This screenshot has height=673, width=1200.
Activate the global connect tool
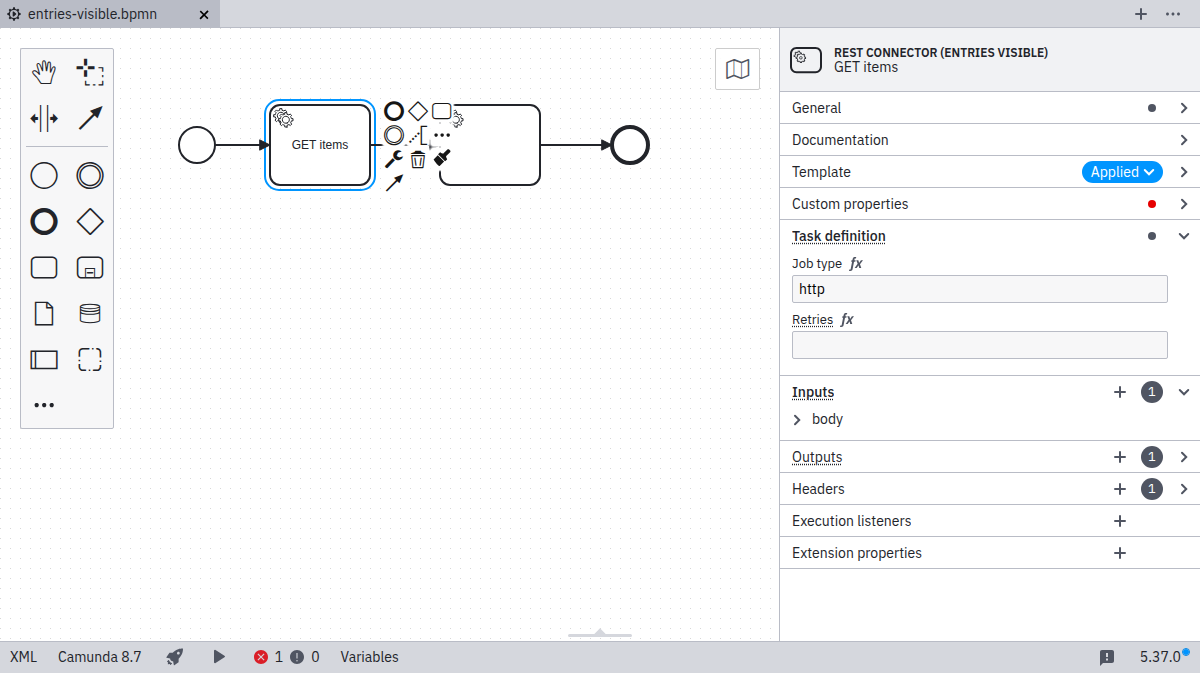tap(89, 118)
